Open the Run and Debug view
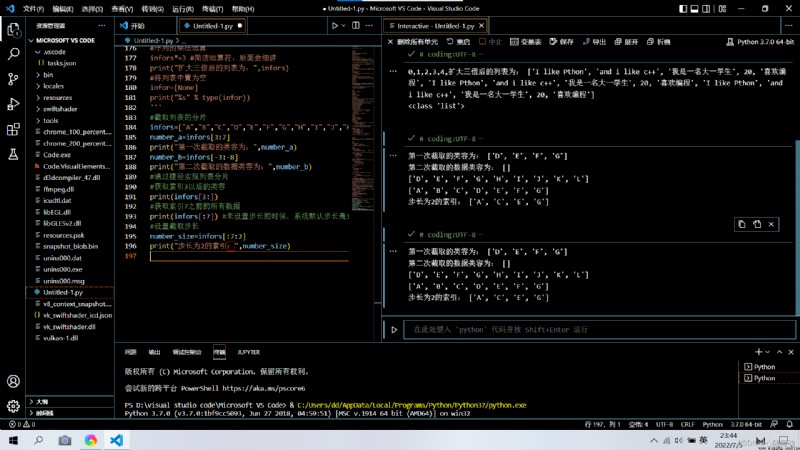The height and width of the screenshot is (450, 800). click(x=14, y=104)
